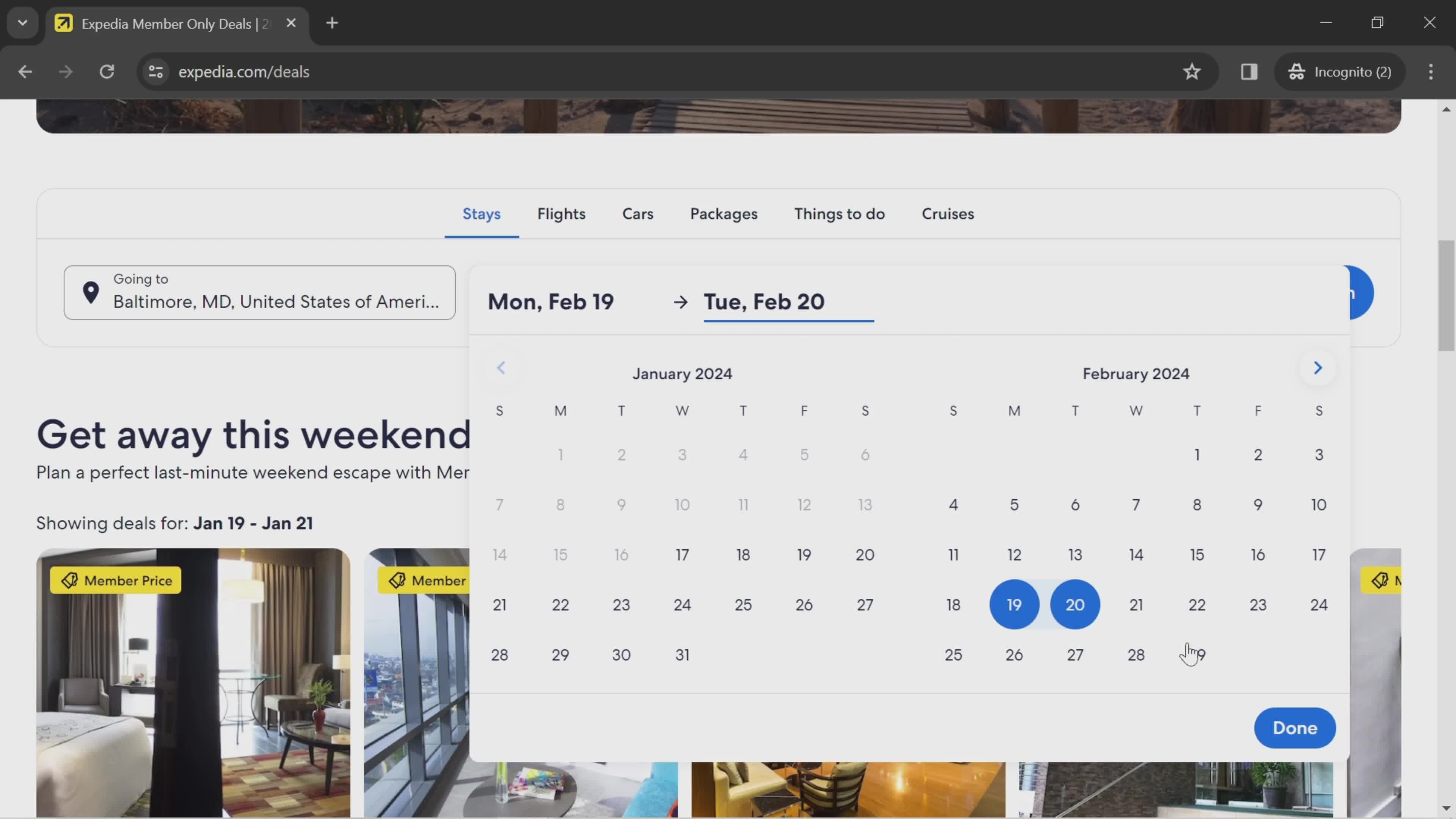Screen dimensions: 1456x819
Task: Select January 31 in the calendar
Action: tap(682, 655)
